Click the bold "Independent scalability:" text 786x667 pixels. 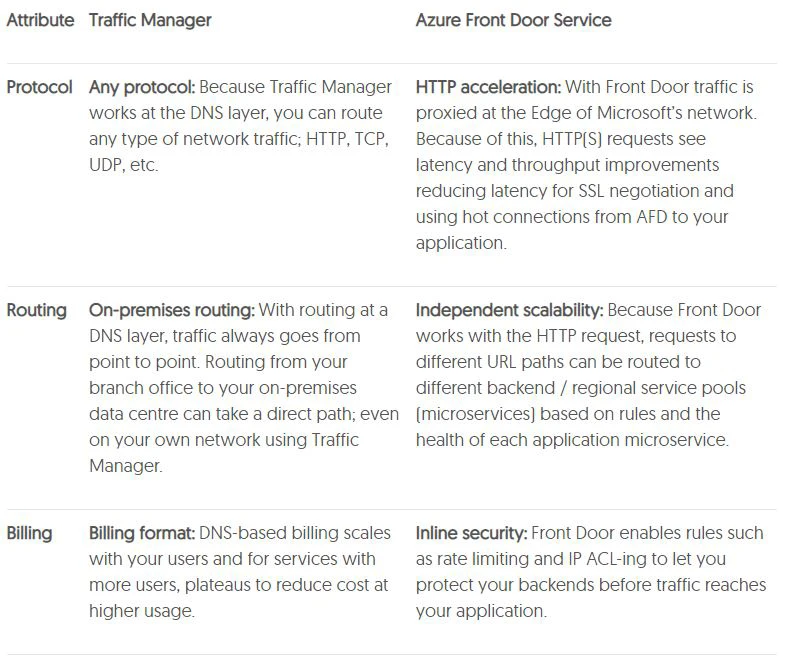point(509,310)
